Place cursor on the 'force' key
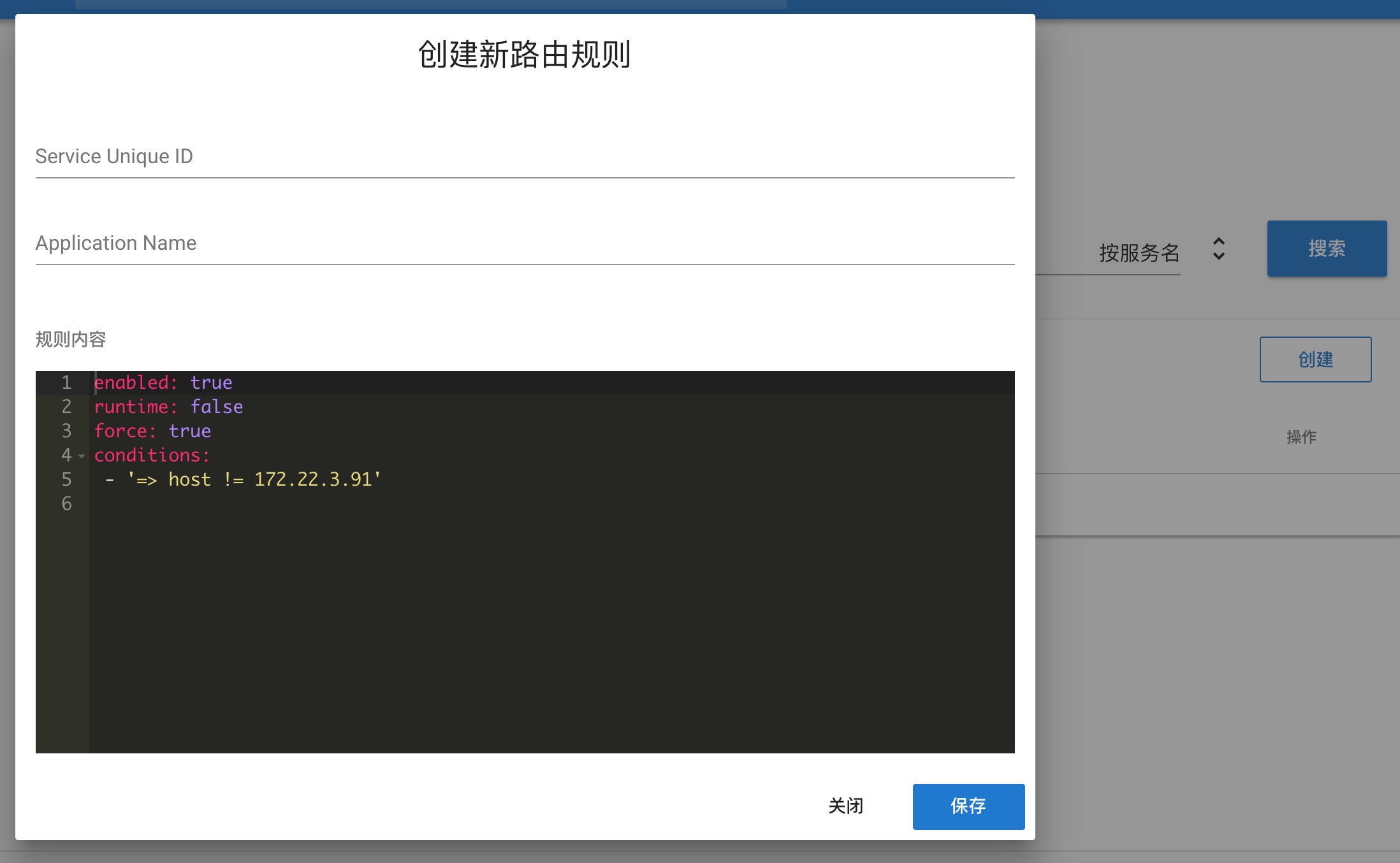 [120, 431]
